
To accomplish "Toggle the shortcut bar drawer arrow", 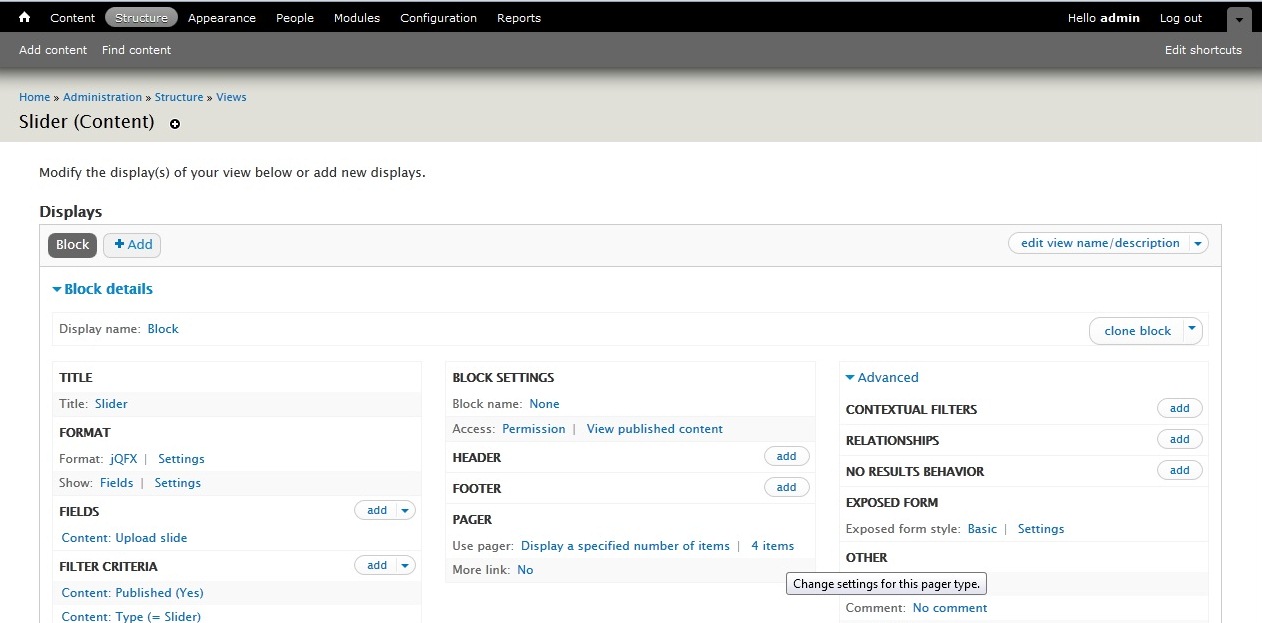I will point(1239,19).
